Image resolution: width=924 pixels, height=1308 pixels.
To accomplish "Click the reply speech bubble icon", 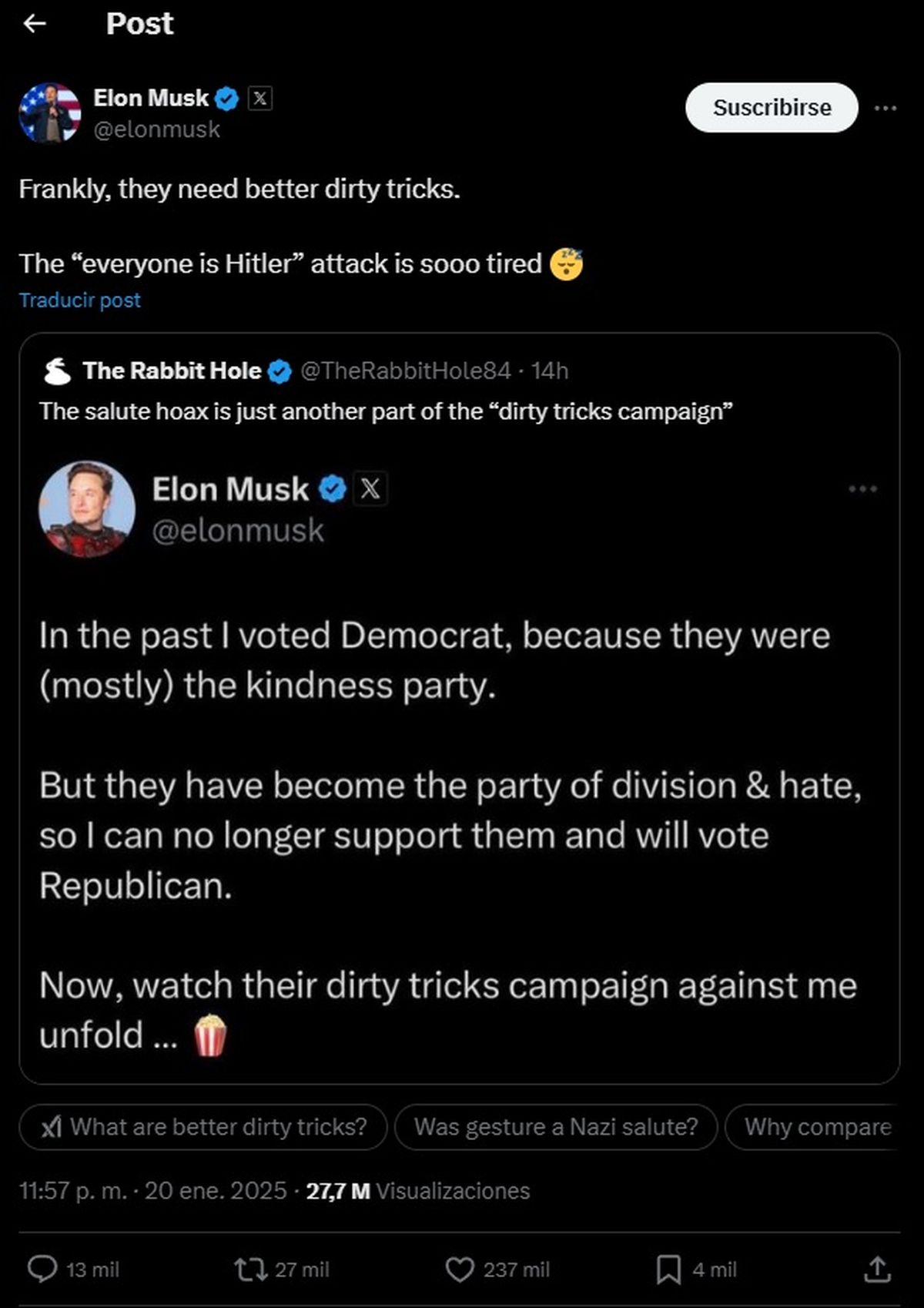I will tap(42, 1269).
